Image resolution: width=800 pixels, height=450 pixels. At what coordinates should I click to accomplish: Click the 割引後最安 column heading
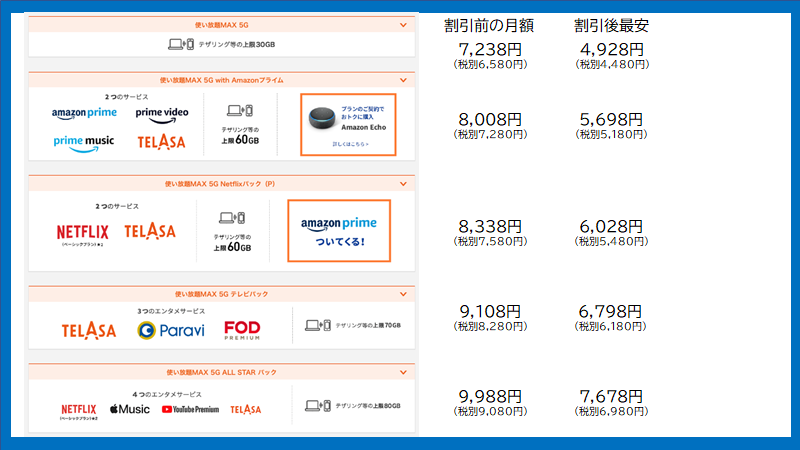click(611, 26)
